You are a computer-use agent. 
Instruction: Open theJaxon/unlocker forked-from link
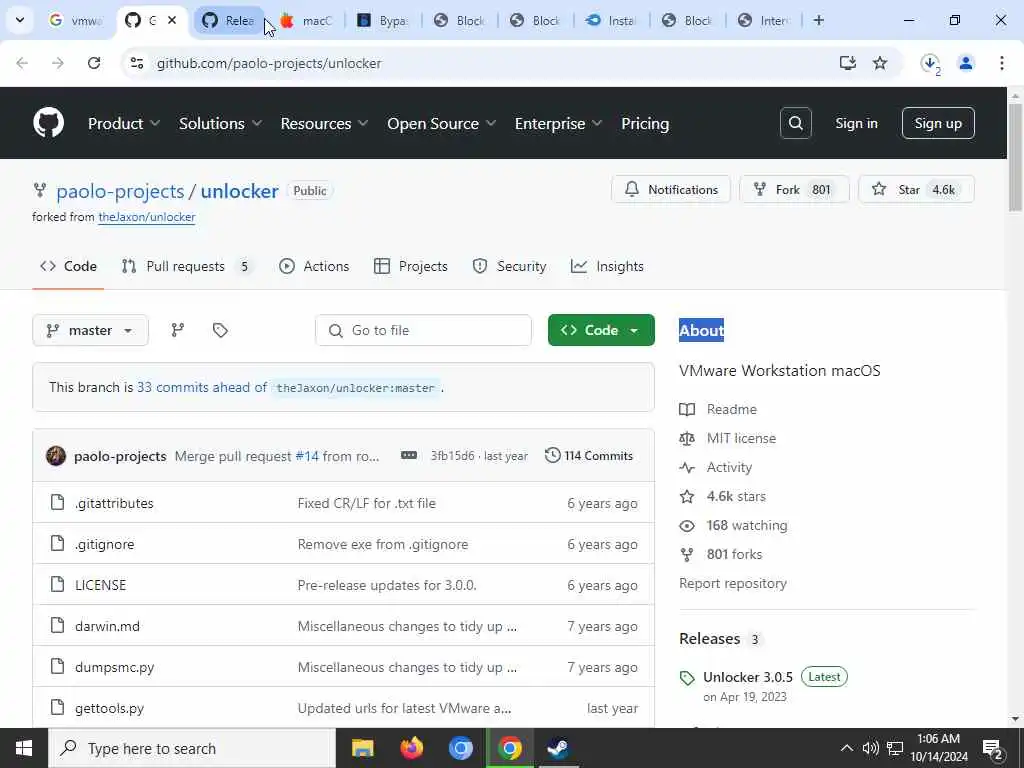[x=146, y=217]
